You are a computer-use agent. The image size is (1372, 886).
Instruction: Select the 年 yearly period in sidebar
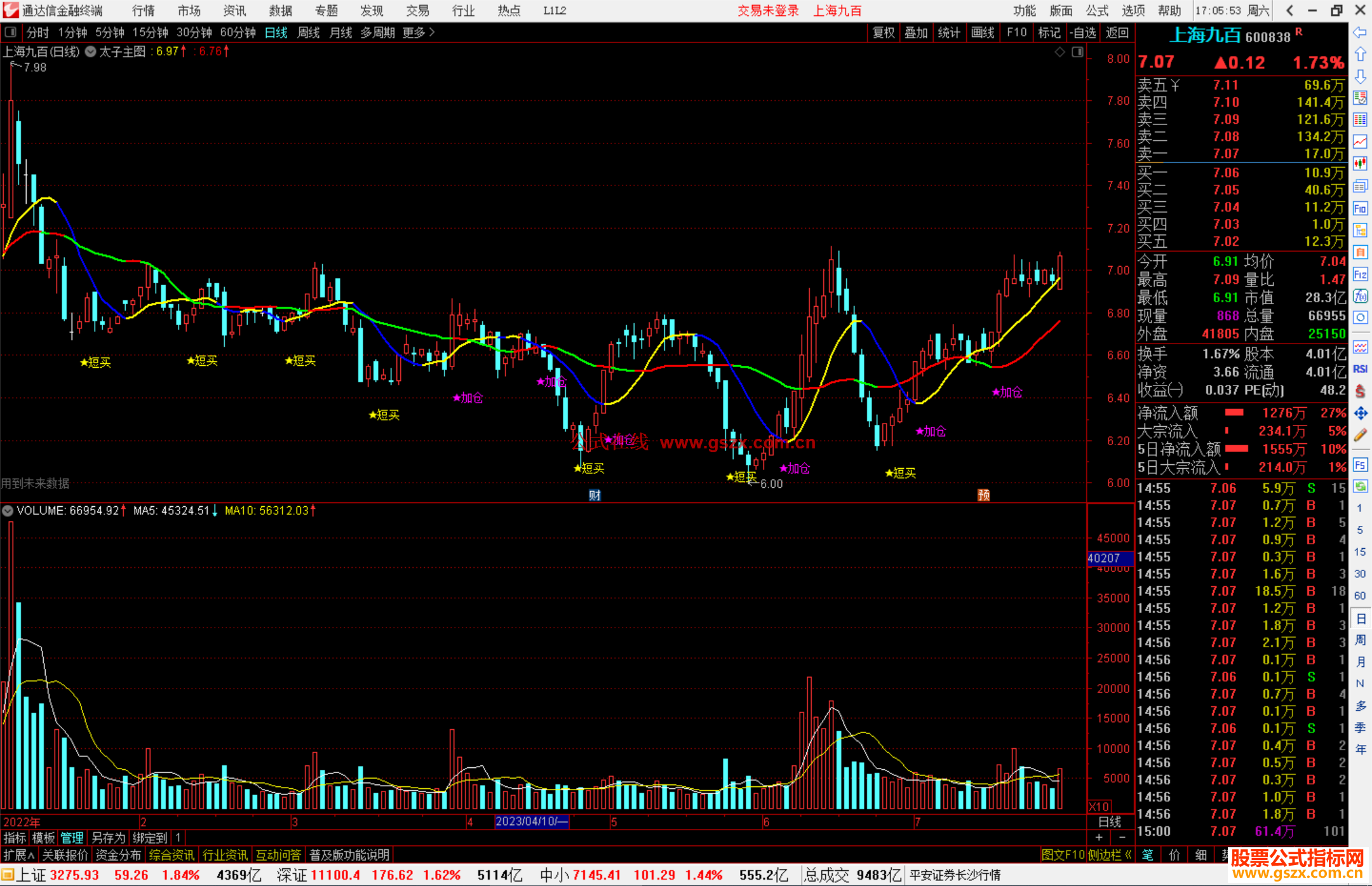click(1360, 749)
